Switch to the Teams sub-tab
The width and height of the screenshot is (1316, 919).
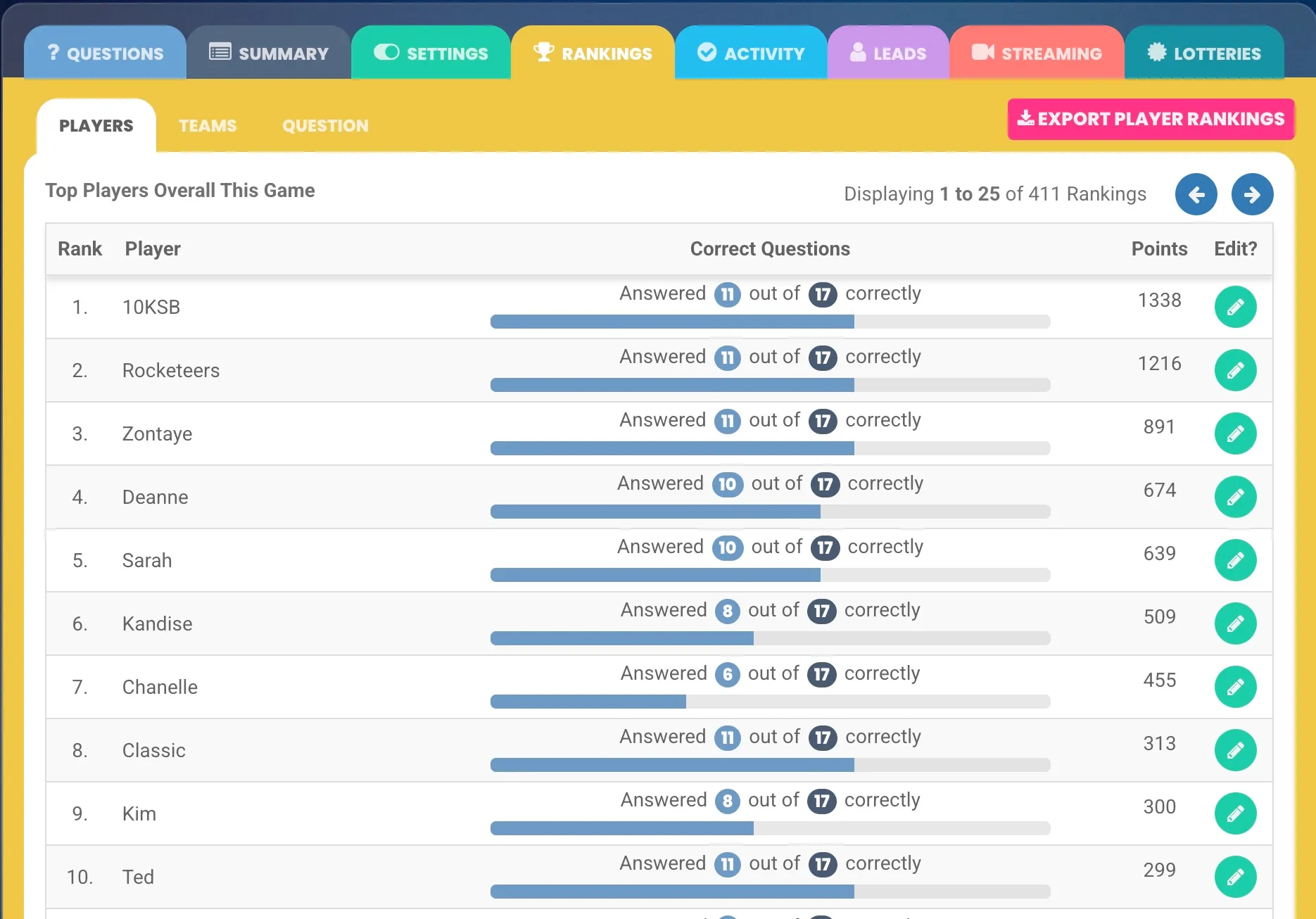tap(208, 125)
